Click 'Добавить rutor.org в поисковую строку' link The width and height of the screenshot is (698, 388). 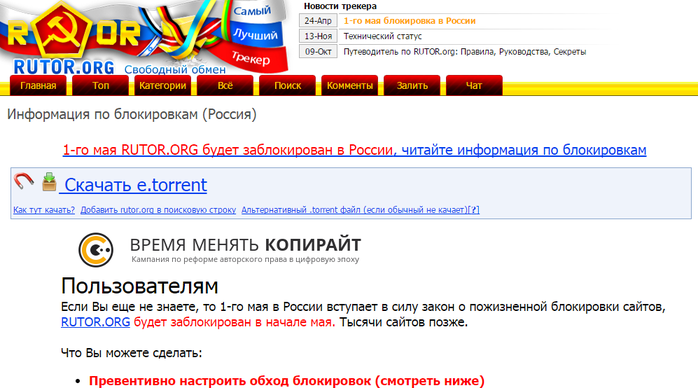(158, 210)
